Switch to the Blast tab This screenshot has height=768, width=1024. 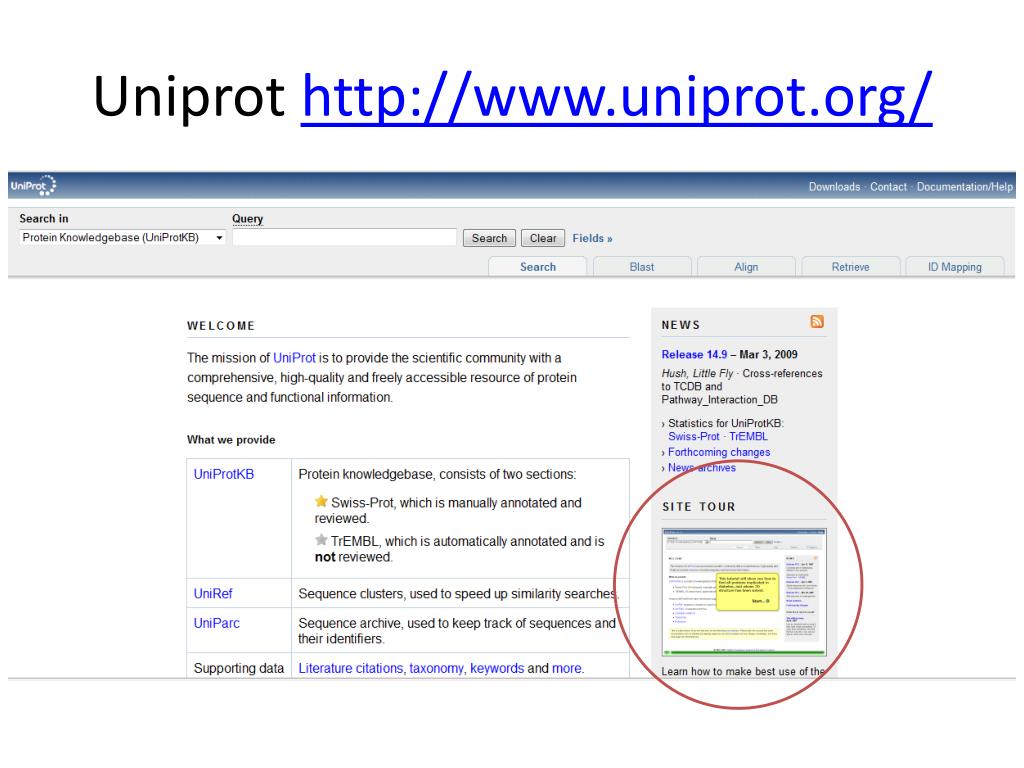click(x=641, y=266)
